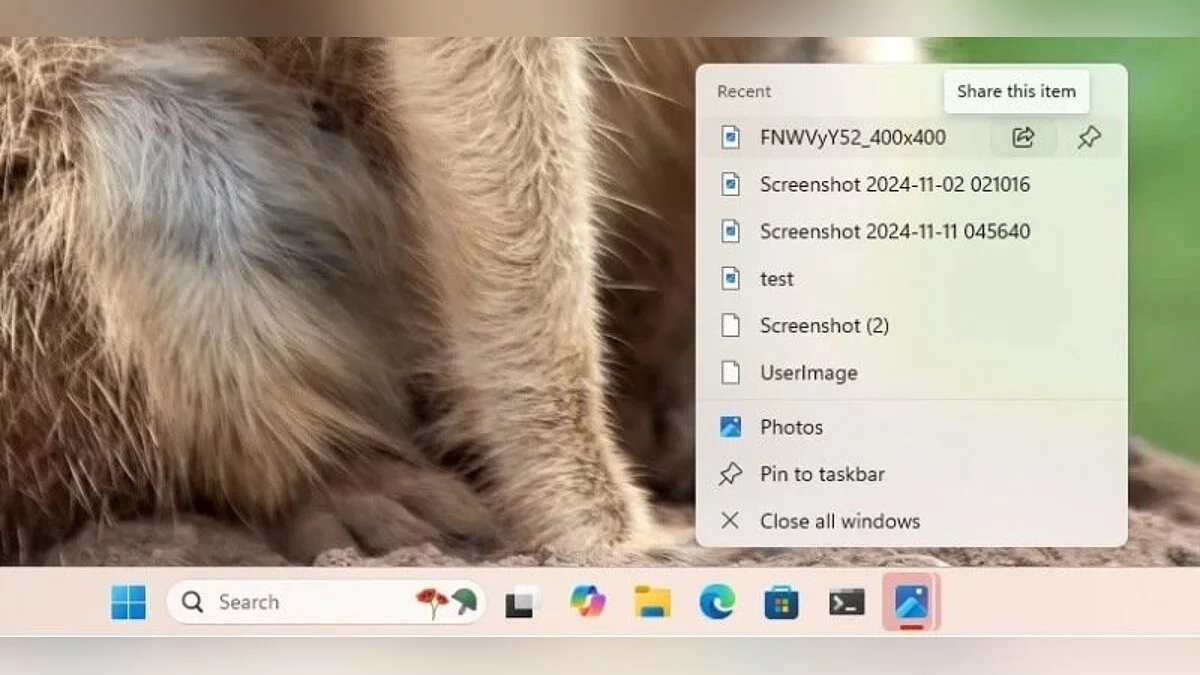Launch Photos from the jump list
1200x675 pixels.
[791, 427]
